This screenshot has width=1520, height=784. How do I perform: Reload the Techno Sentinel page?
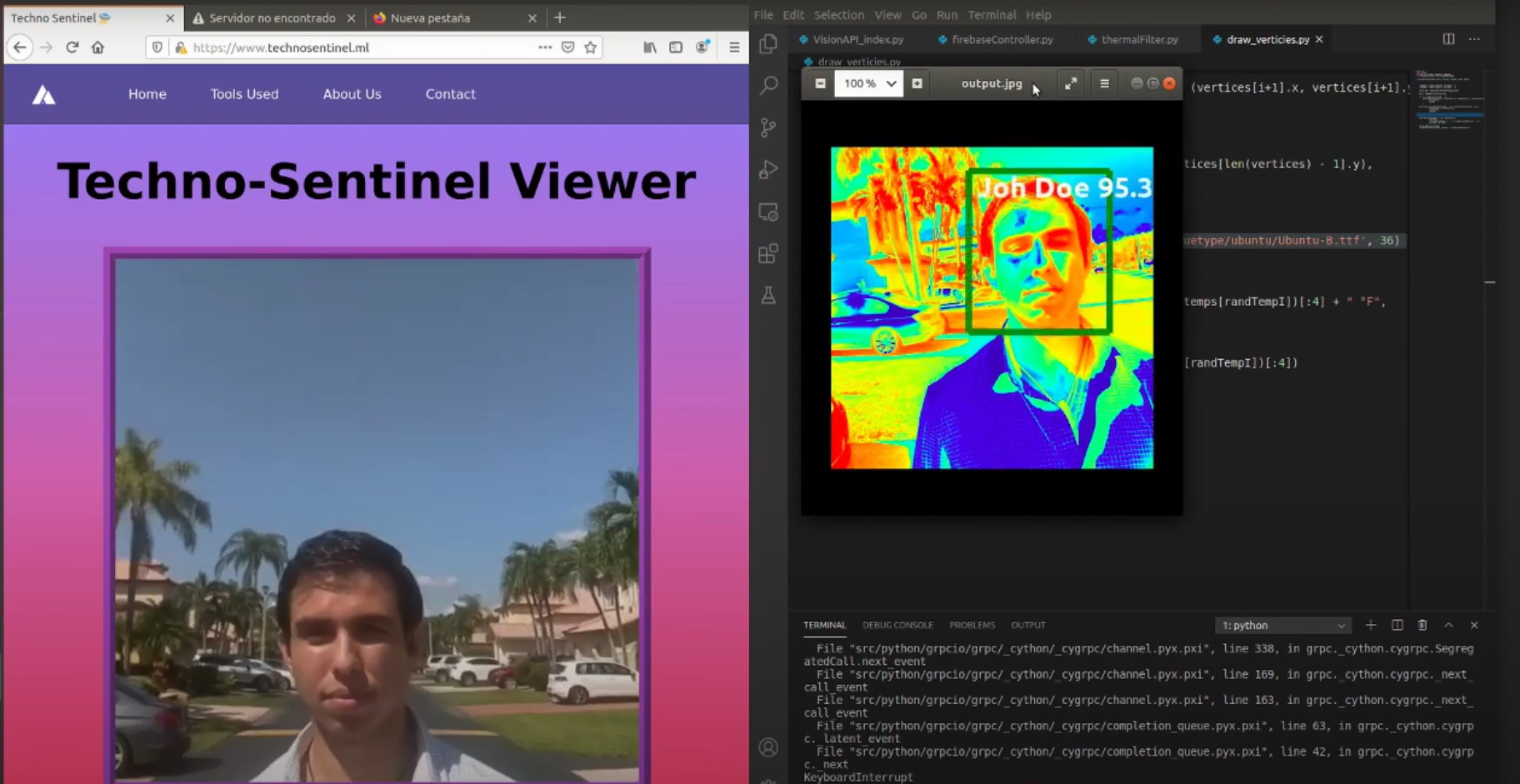tap(72, 47)
